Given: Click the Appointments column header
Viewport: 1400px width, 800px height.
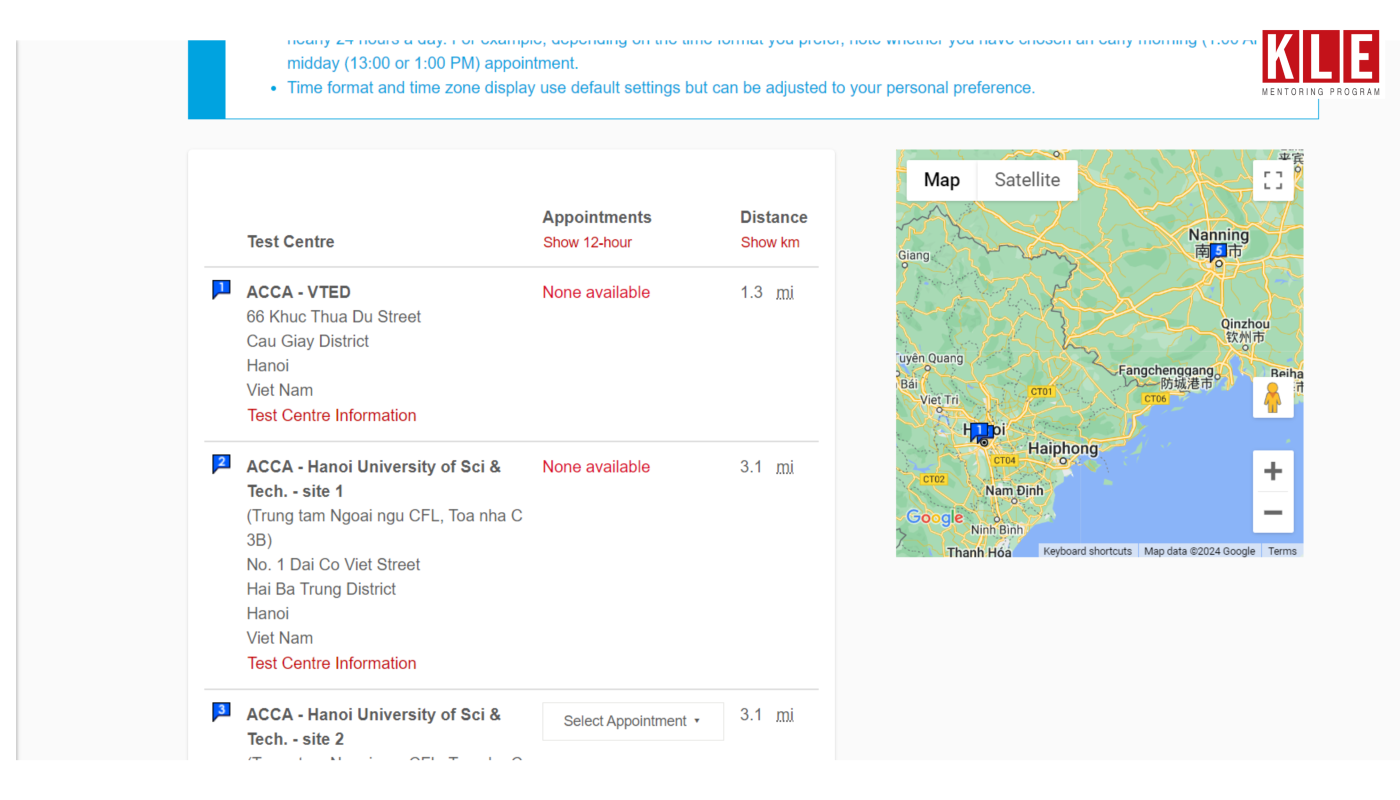Looking at the screenshot, I should 597,217.
